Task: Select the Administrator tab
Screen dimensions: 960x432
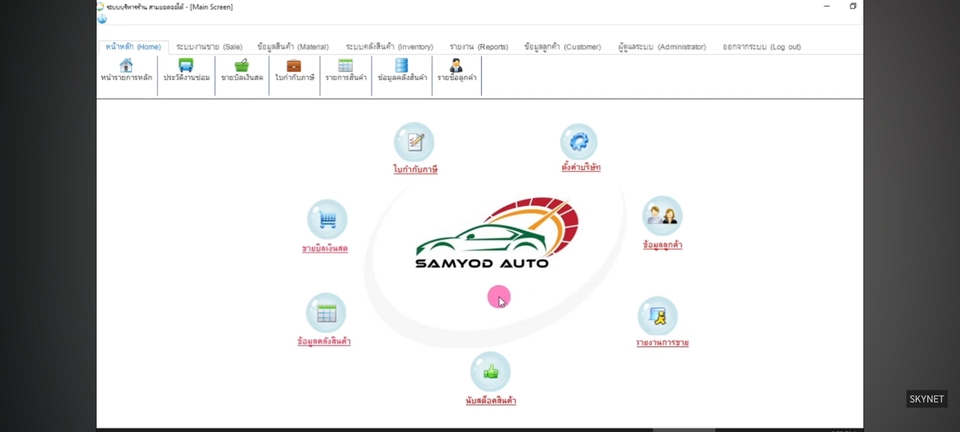Action: [x=661, y=47]
